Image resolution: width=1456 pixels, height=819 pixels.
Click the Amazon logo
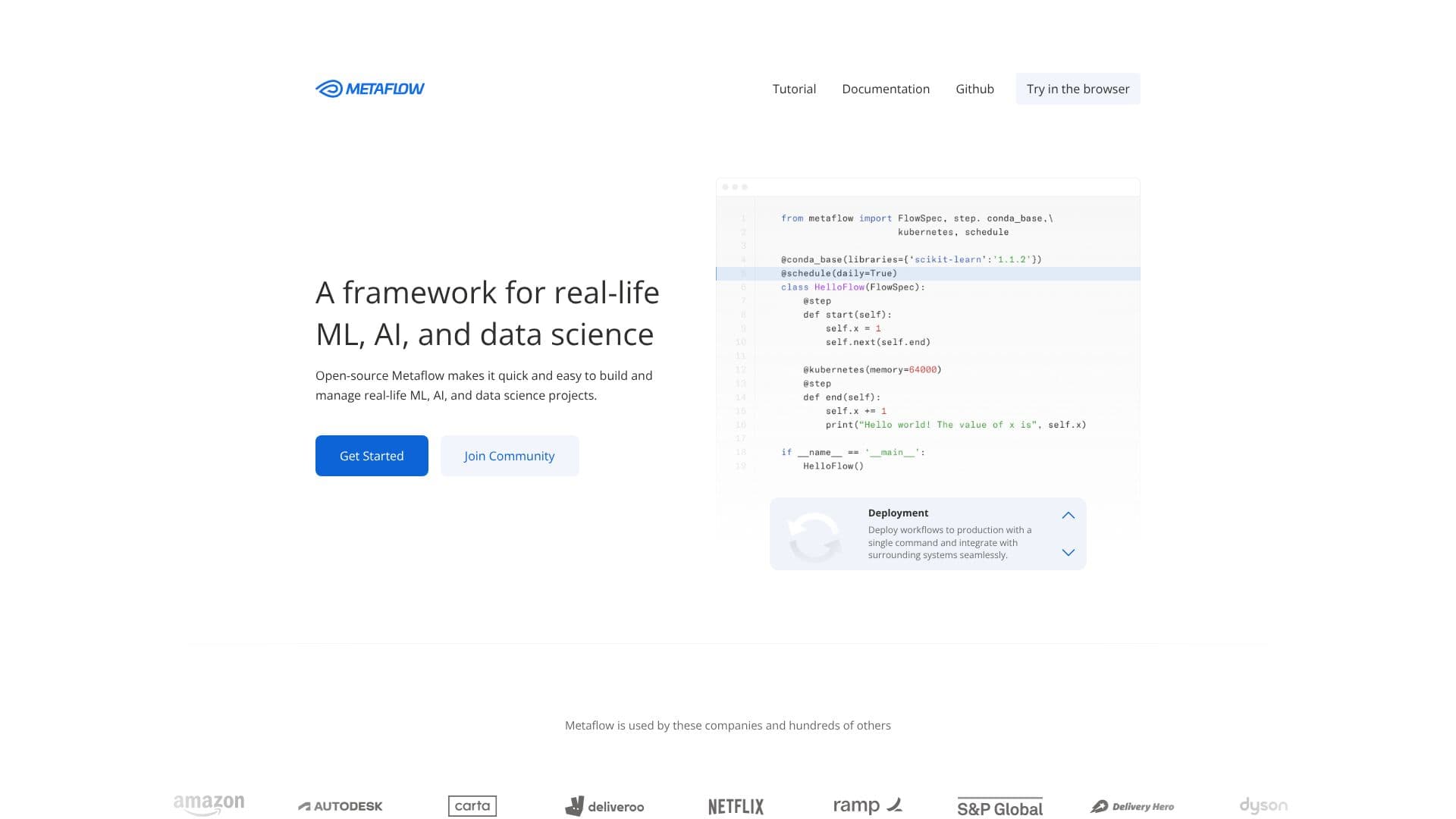tap(209, 805)
